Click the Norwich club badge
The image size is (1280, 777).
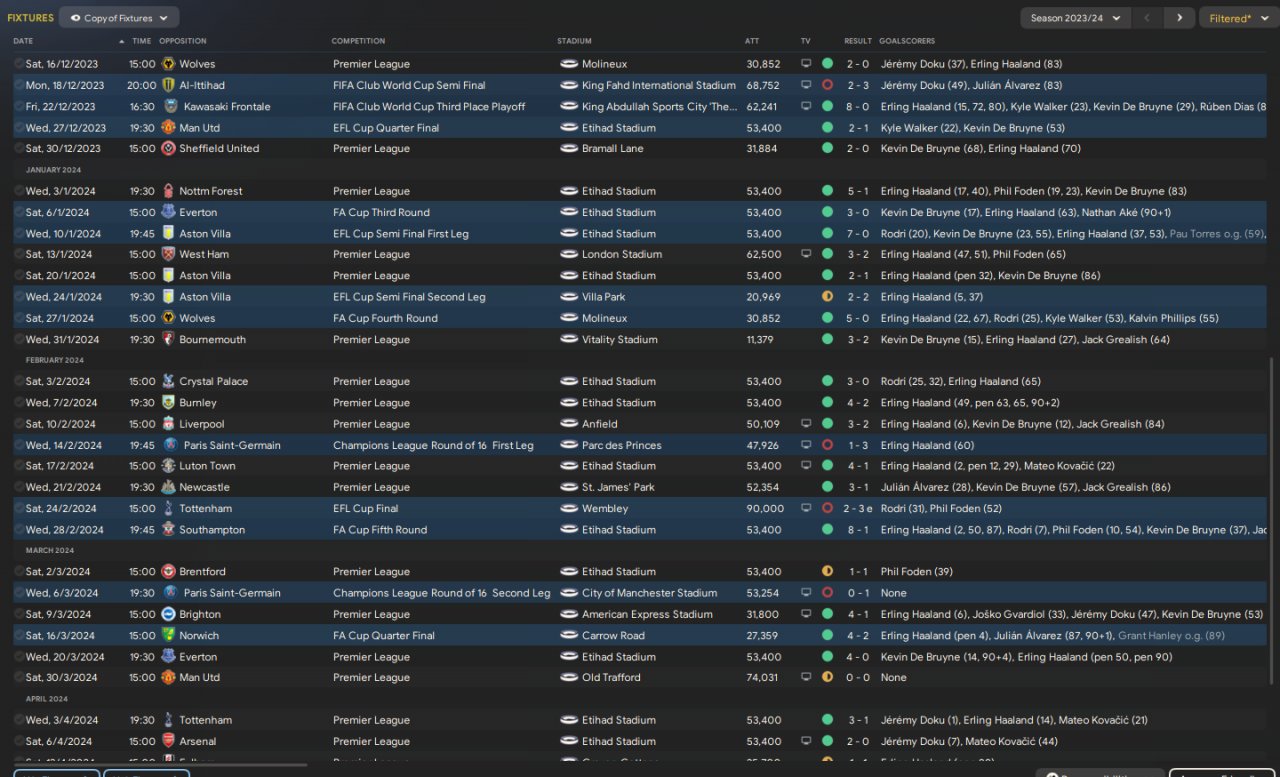[x=168, y=635]
